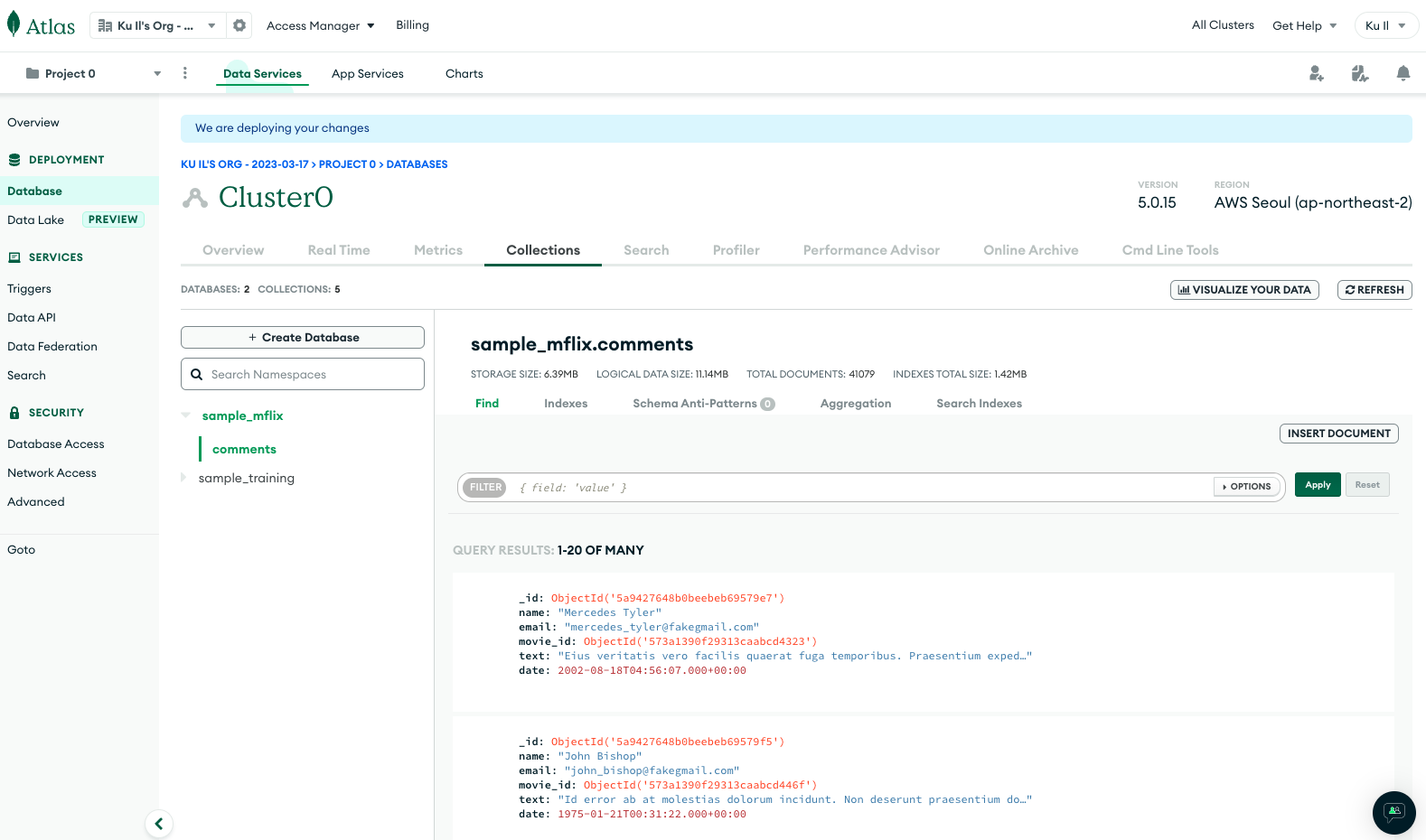
Task: Open Database in the sidebar
Action: pos(80,191)
